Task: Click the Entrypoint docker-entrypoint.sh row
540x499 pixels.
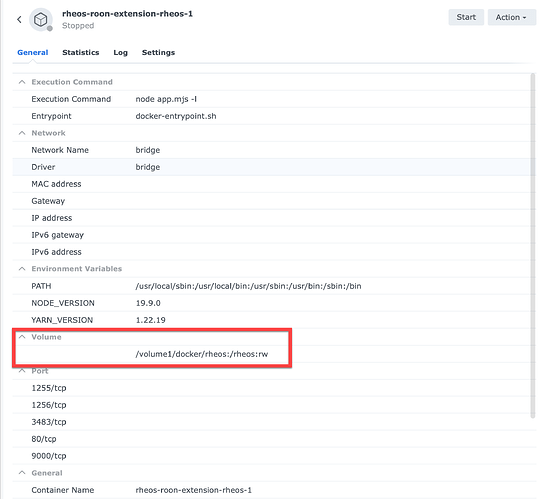Action: click(x=271, y=116)
